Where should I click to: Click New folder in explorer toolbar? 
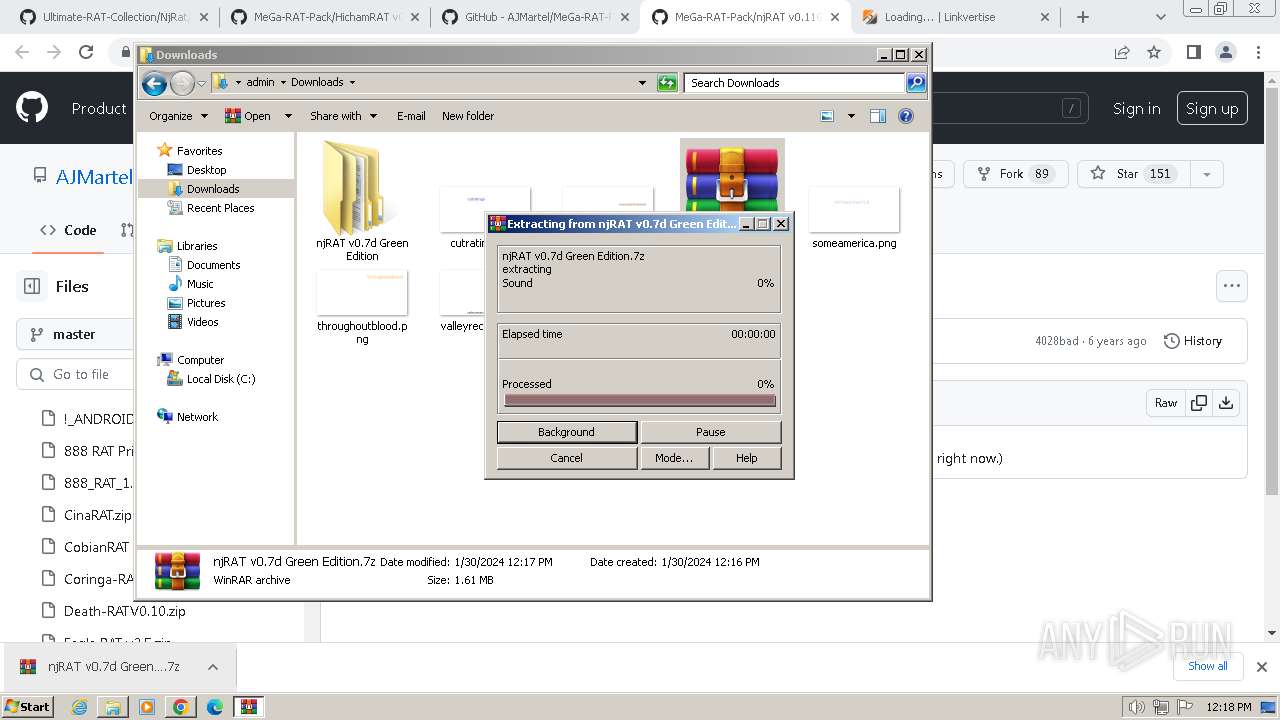pos(468,116)
